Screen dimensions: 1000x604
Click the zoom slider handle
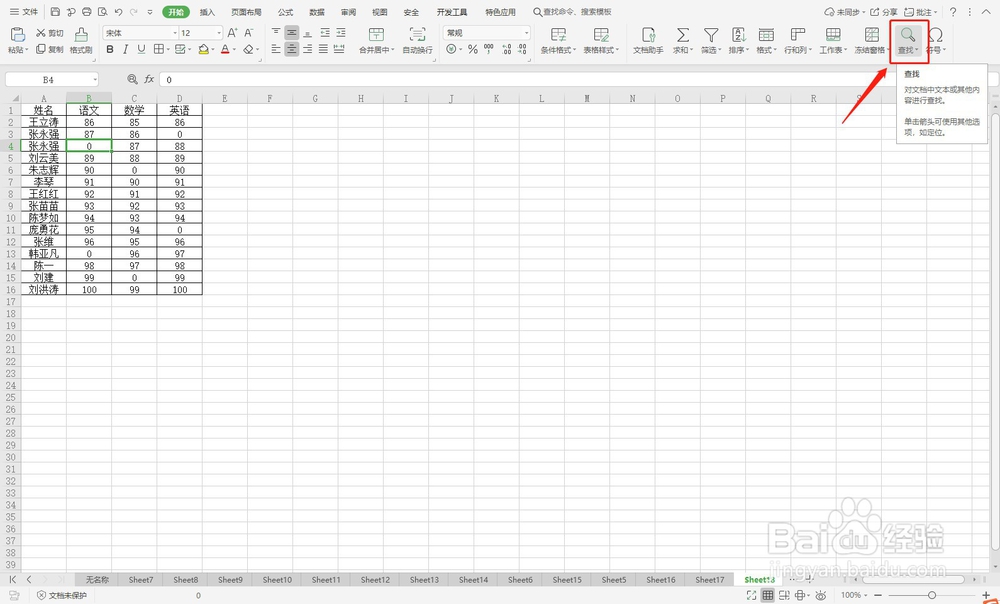coord(932,595)
